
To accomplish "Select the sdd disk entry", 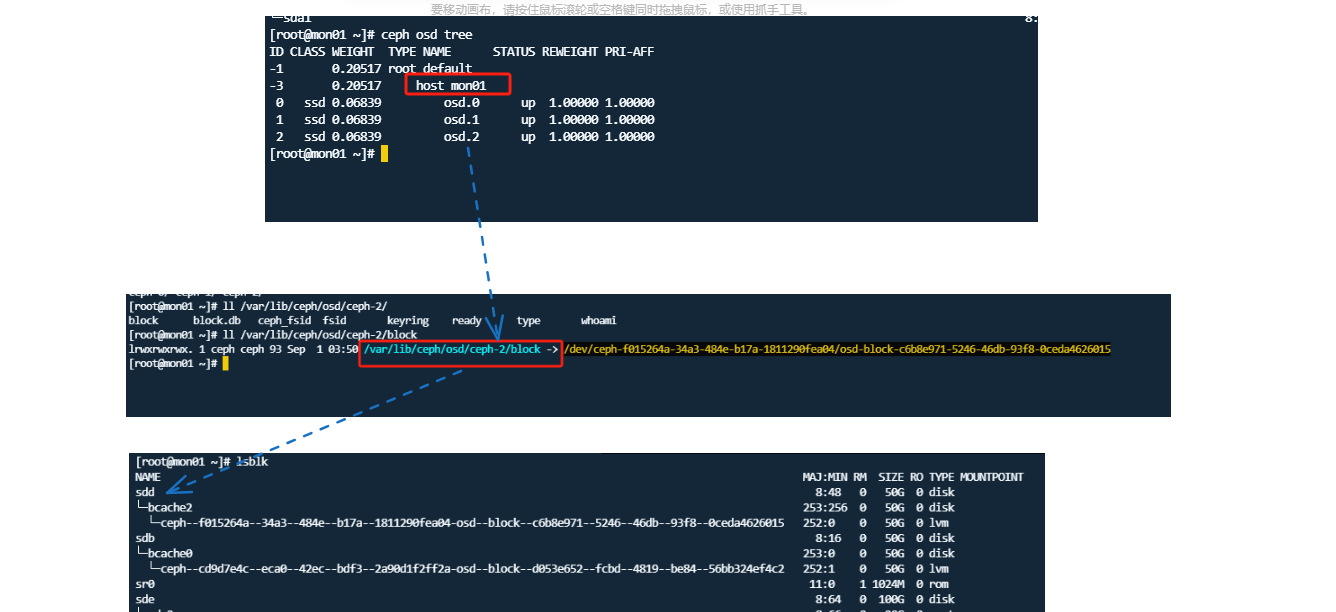I will point(144,492).
